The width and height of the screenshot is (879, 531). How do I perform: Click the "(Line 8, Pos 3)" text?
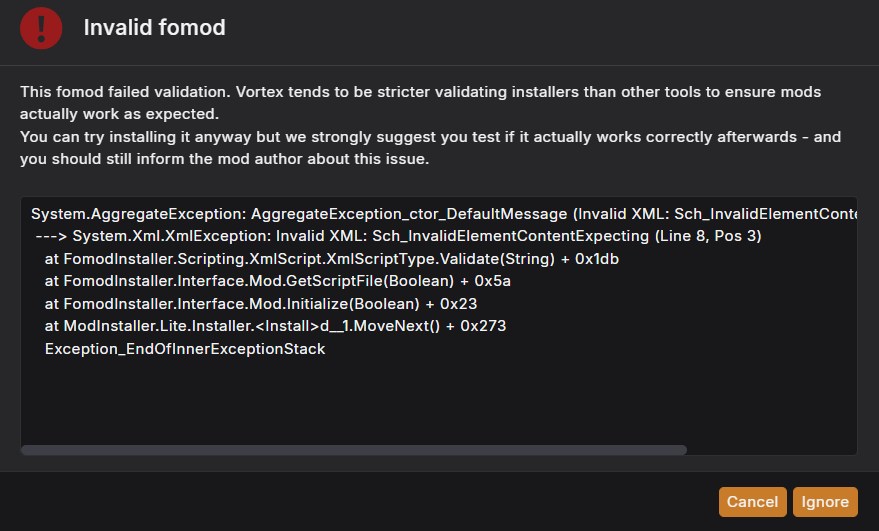708,236
